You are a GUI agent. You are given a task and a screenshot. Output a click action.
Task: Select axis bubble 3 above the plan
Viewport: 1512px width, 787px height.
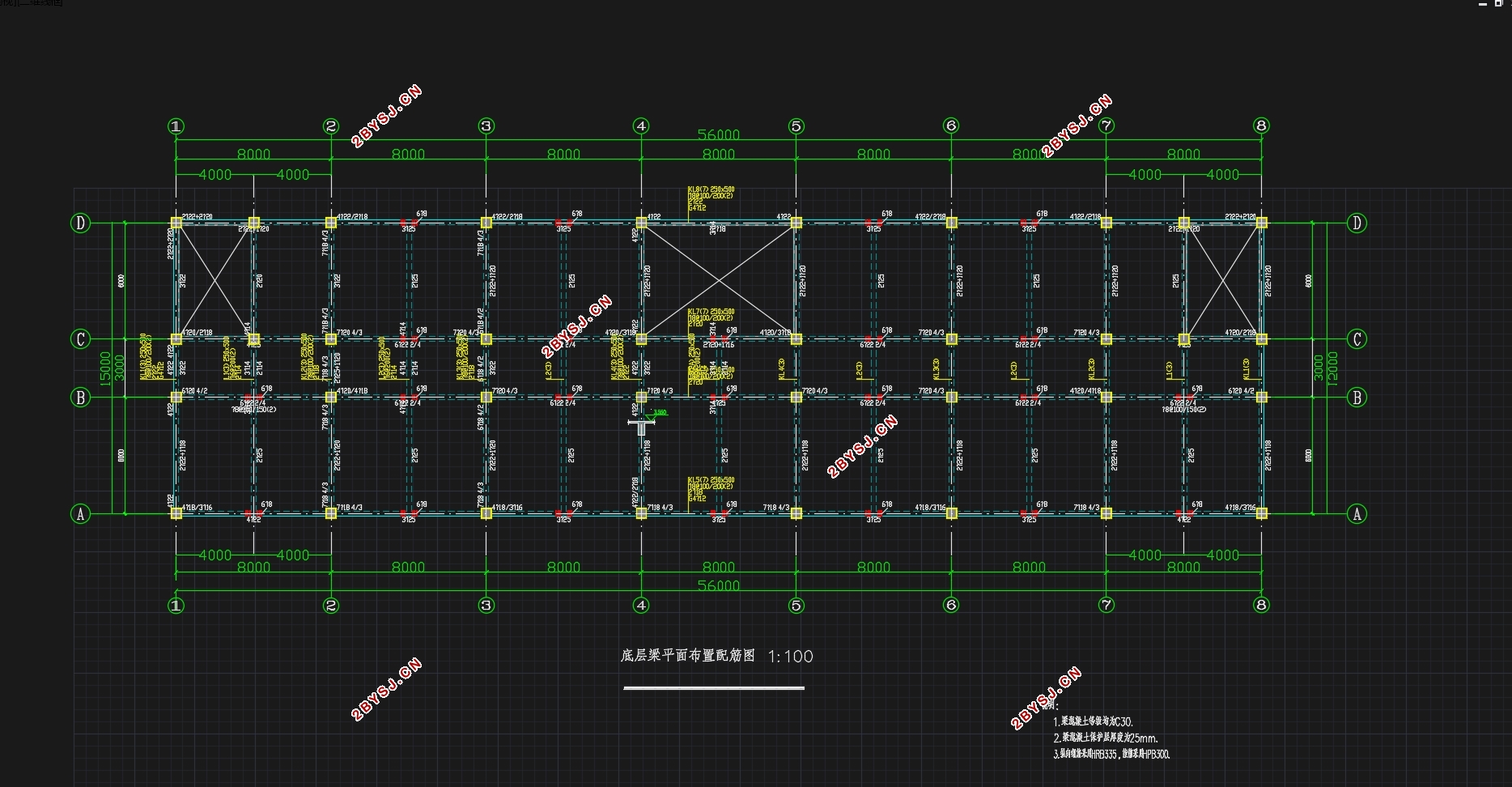click(486, 125)
